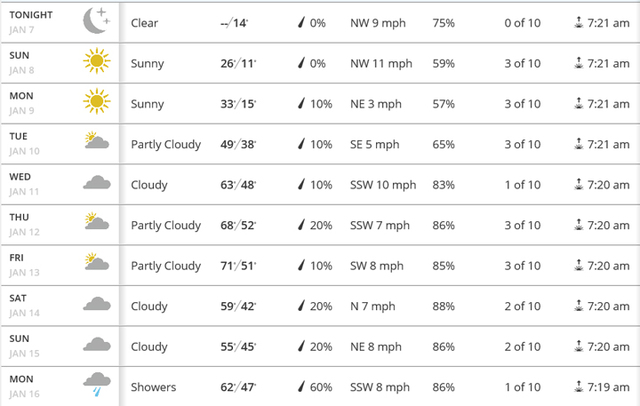Click partly cloudy icon for Tuesday Jan 10

[97, 140]
